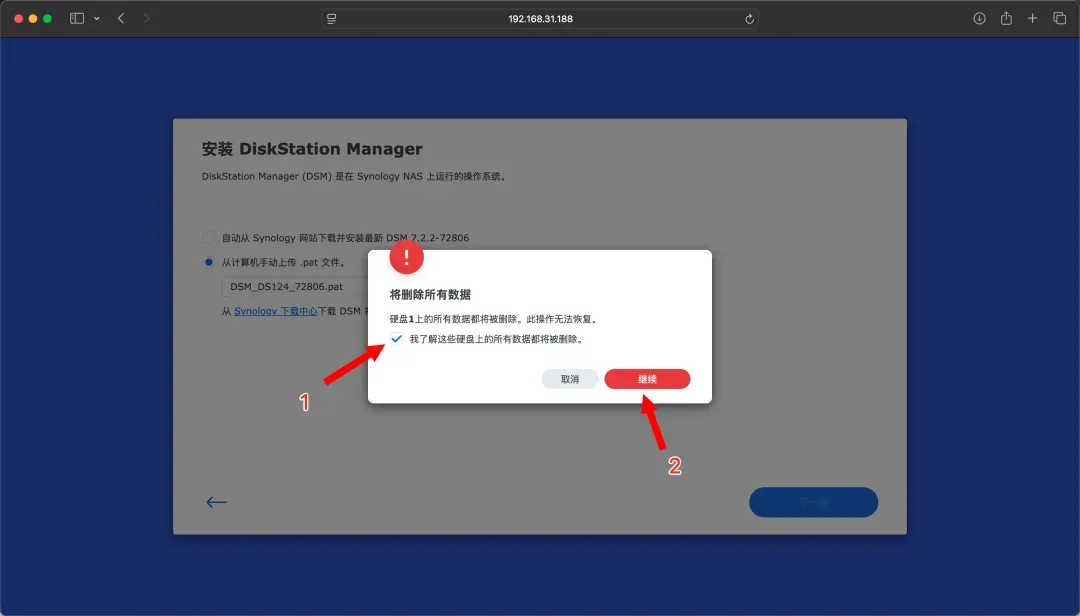Select the automatic DSM download radio option
This screenshot has height=616, width=1080.
(x=208, y=238)
